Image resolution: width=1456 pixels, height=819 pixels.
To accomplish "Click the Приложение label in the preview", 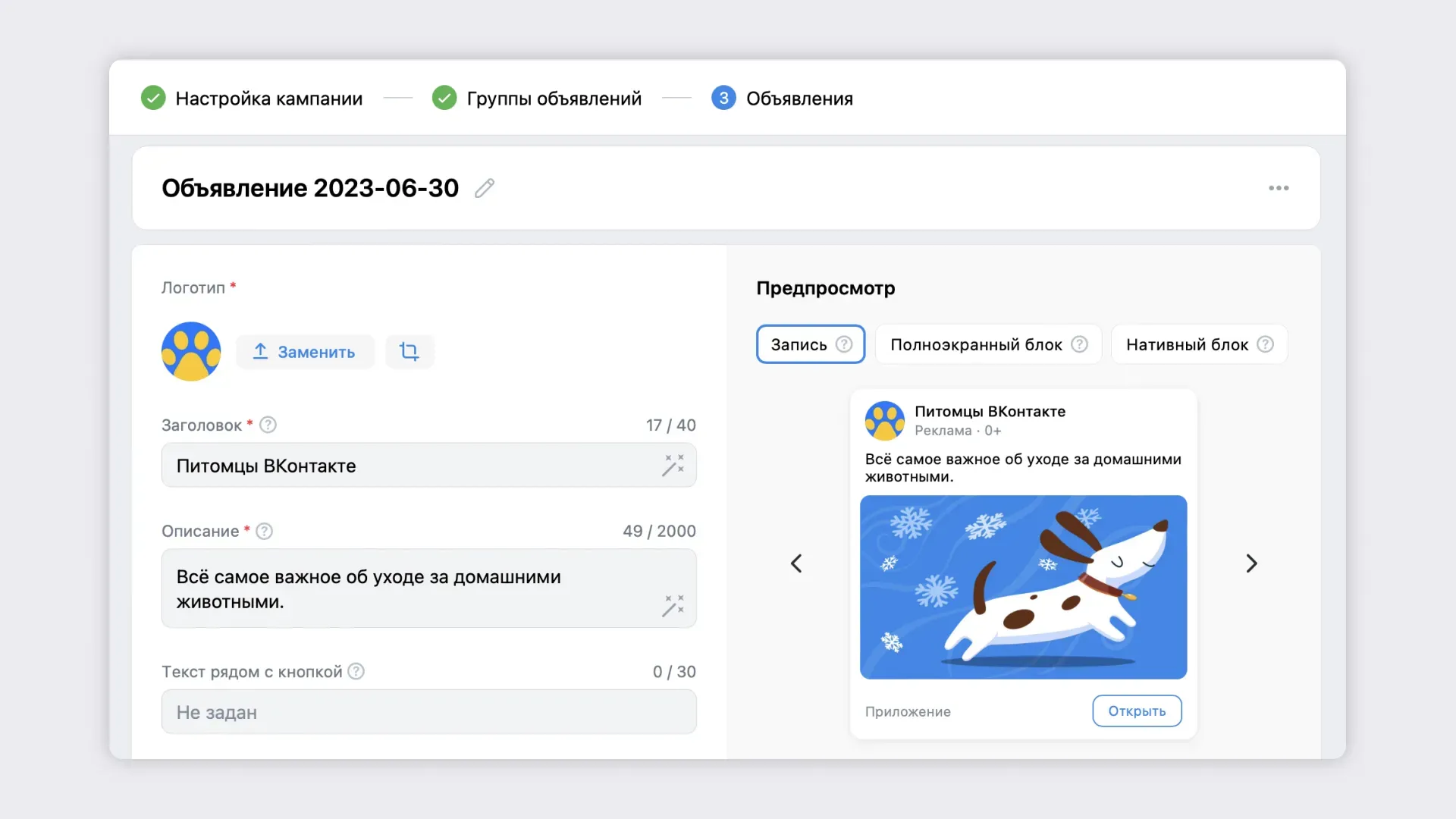I will pos(908,711).
